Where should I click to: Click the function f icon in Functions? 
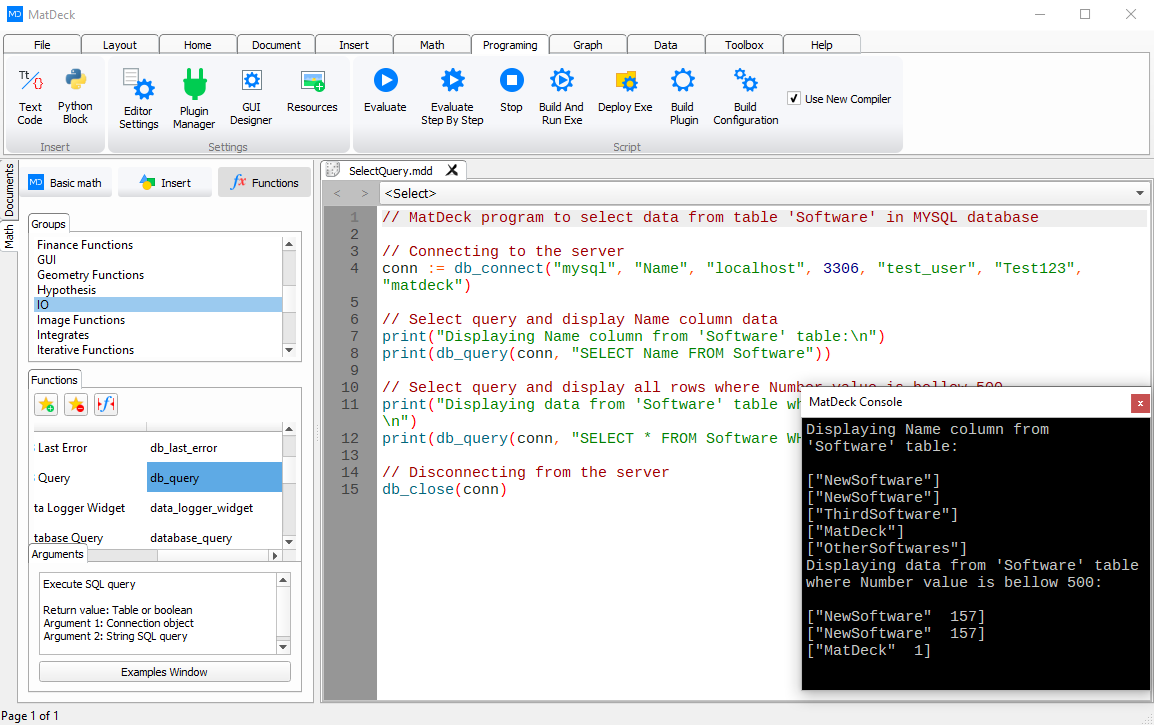[106, 404]
